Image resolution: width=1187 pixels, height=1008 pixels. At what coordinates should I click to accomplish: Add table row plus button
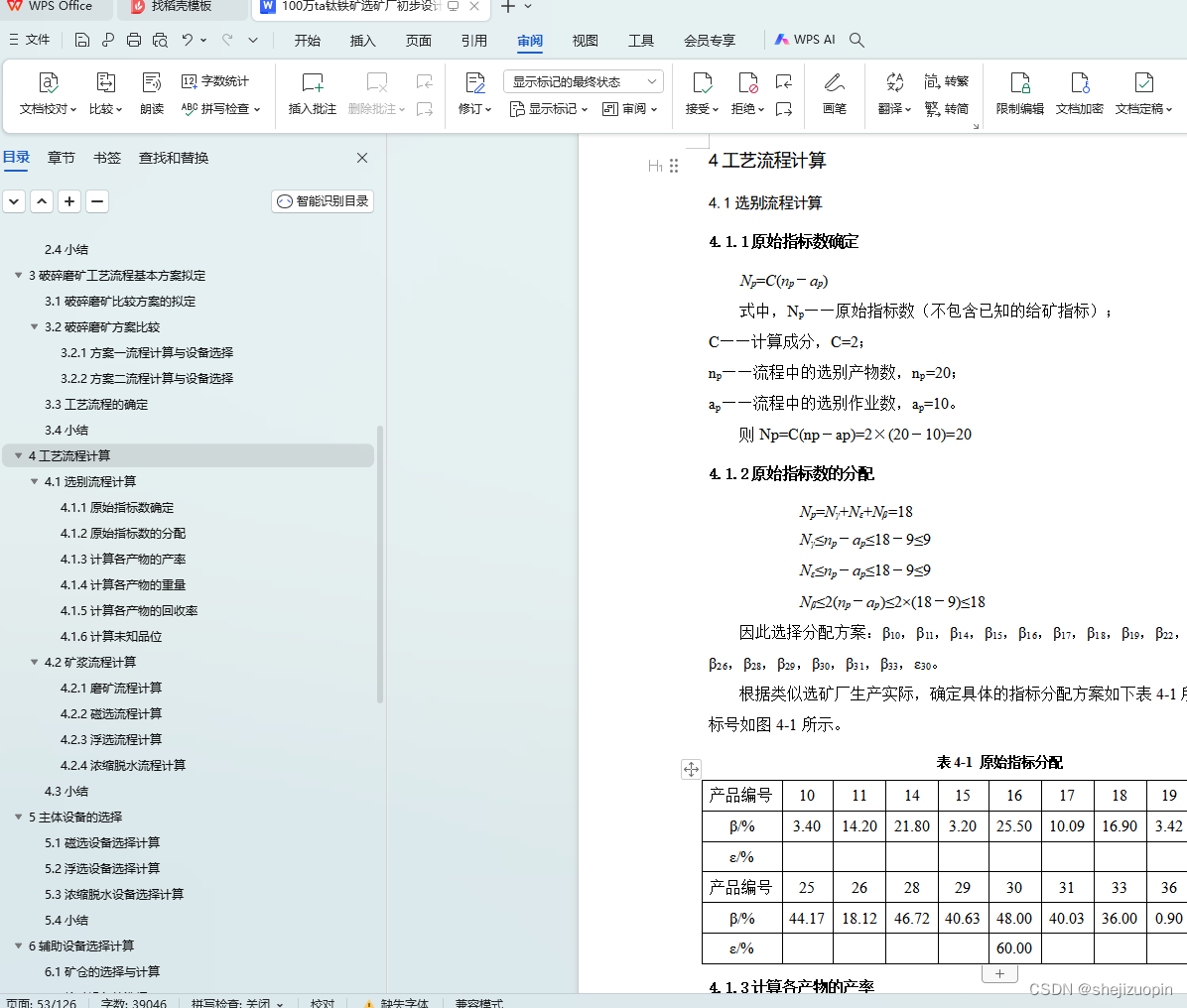tap(1000, 974)
